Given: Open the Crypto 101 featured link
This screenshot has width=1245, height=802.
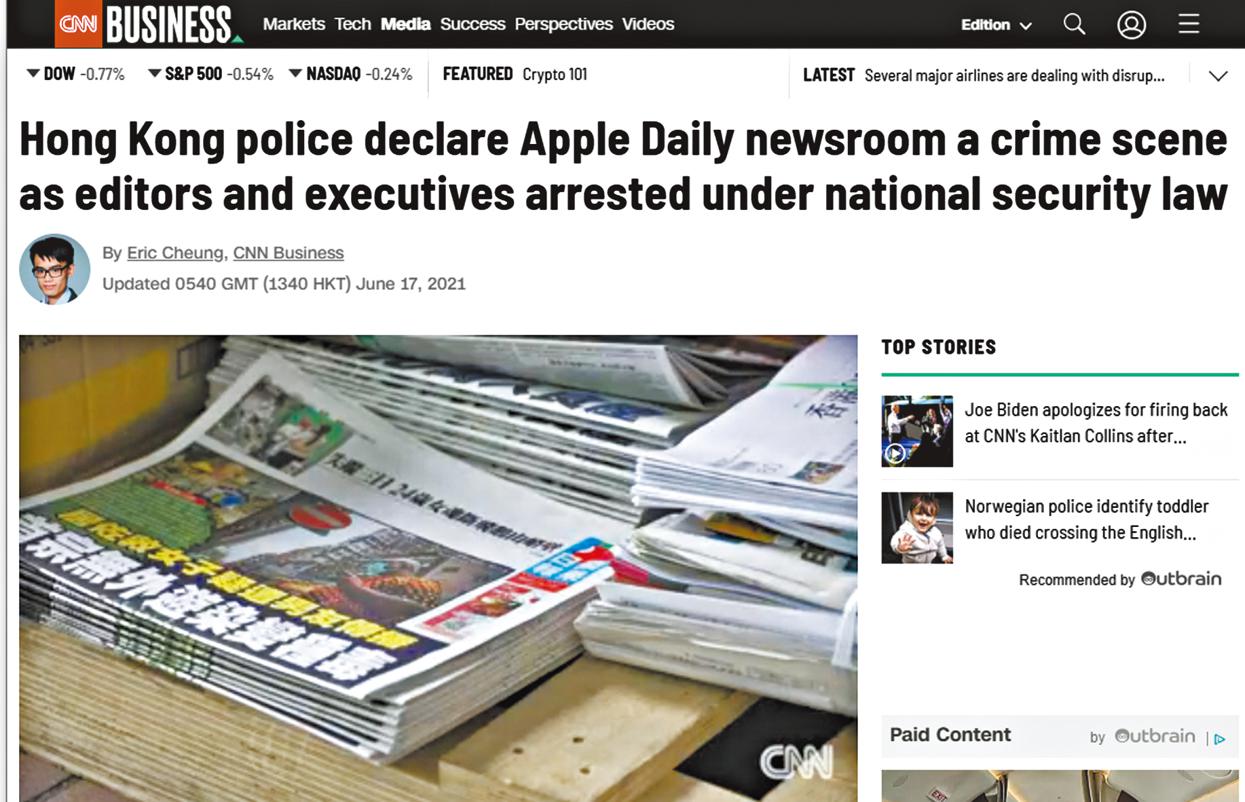Looking at the screenshot, I should tap(554, 74).
